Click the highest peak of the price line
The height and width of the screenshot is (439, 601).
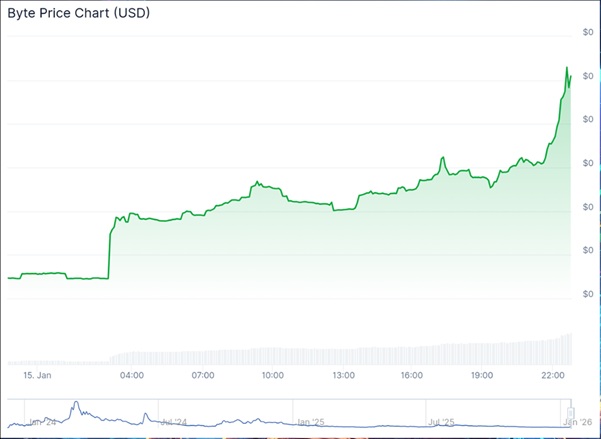point(567,68)
